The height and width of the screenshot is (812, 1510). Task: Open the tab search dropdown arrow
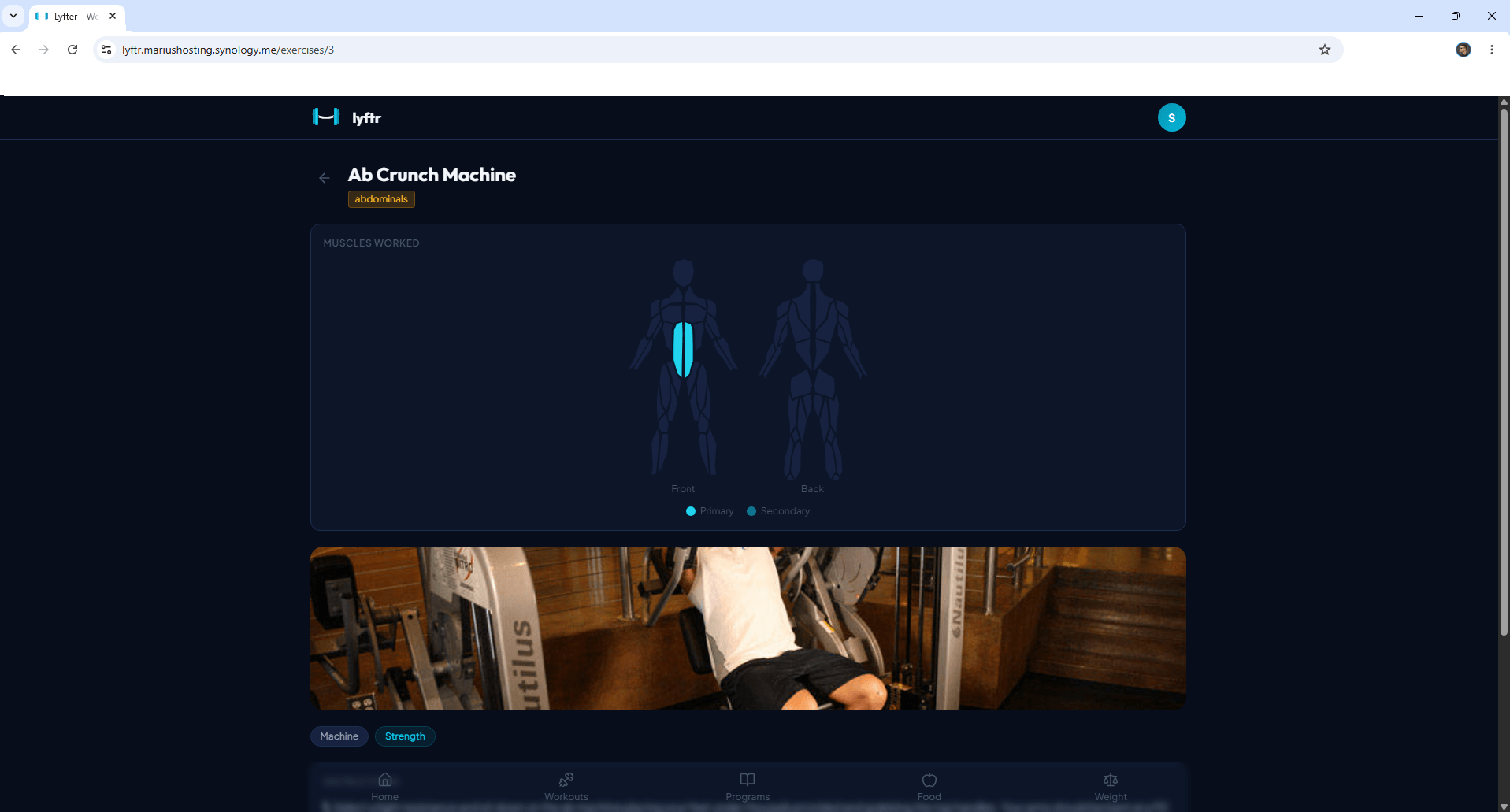pos(13,16)
